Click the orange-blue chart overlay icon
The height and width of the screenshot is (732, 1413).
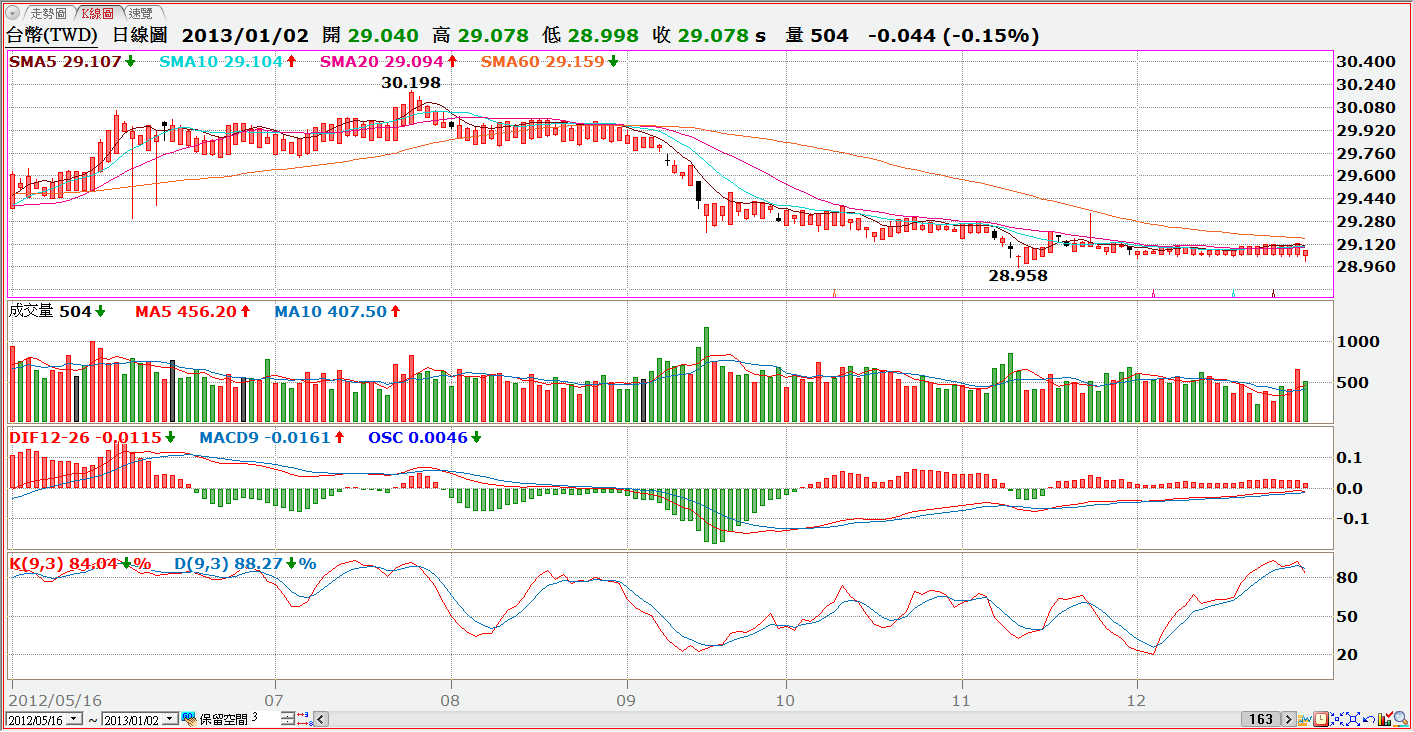1305,719
